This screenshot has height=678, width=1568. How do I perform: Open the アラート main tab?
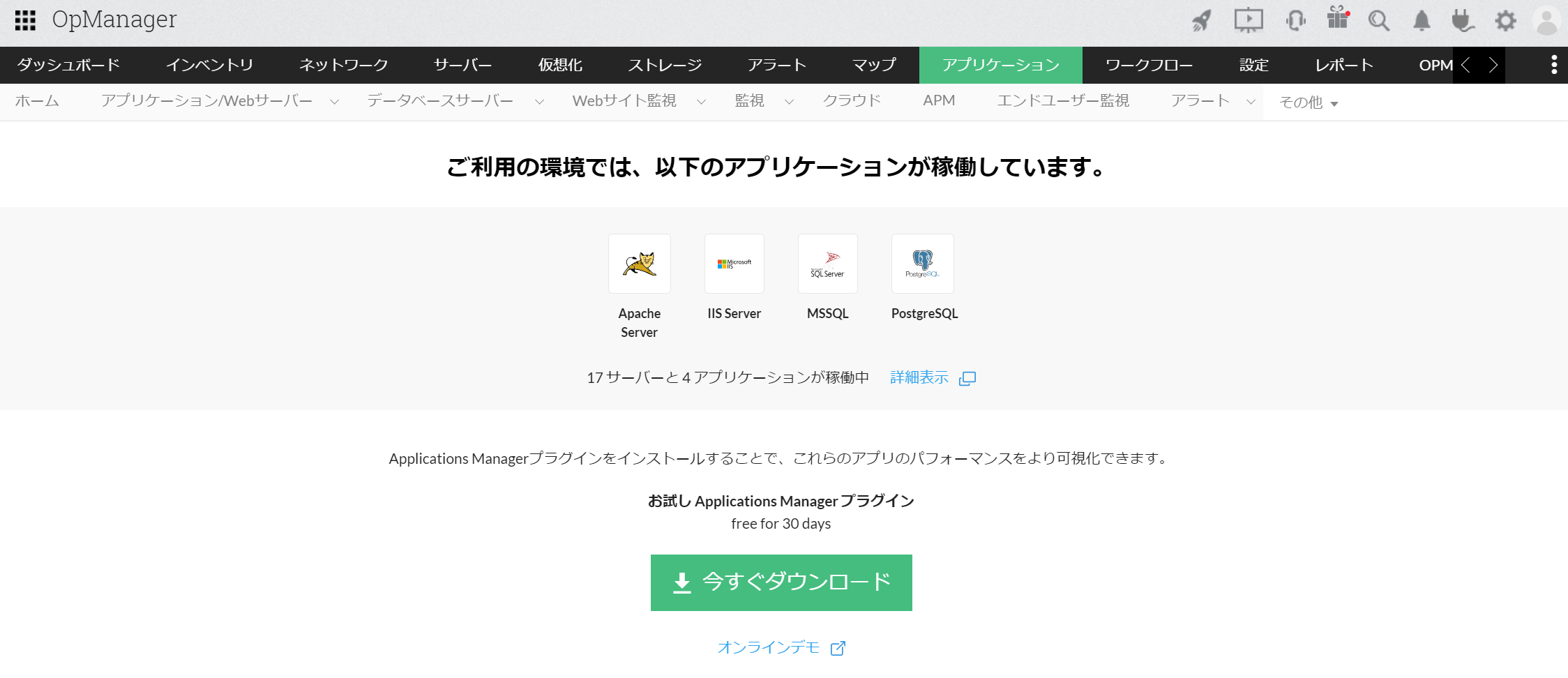point(778,65)
